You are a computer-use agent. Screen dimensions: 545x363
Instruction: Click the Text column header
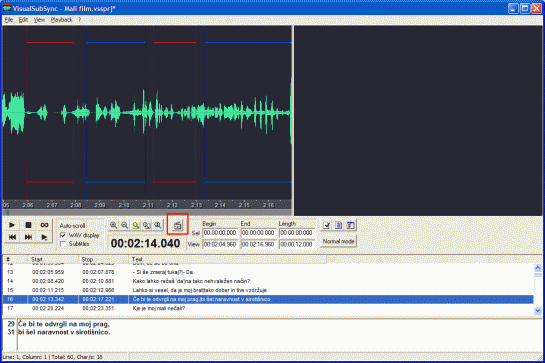pyautogui.click(x=228, y=259)
